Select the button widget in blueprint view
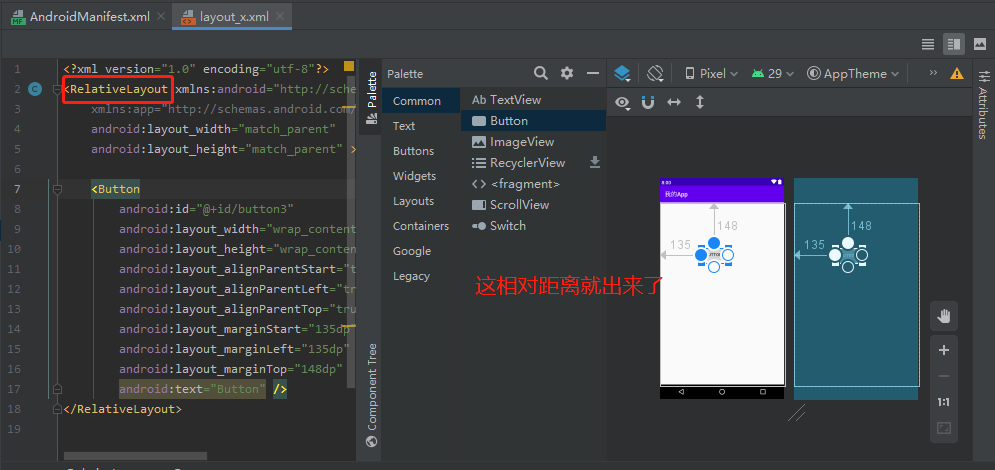Screen dimensions: 995x470 click(x=848, y=256)
